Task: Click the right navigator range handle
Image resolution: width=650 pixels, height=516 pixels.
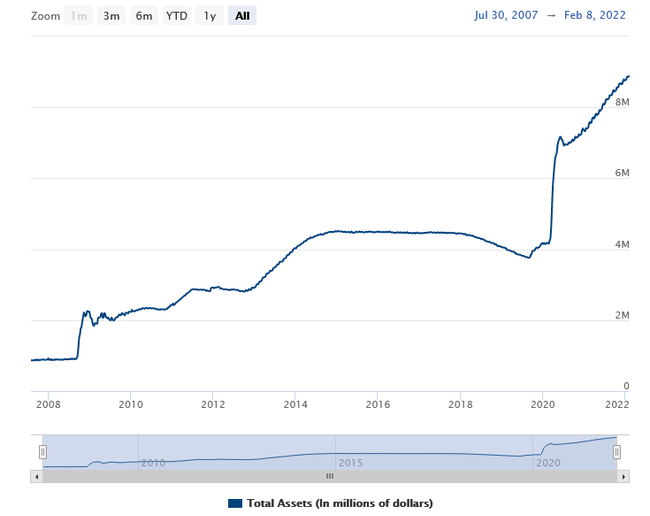Action: [617, 452]
